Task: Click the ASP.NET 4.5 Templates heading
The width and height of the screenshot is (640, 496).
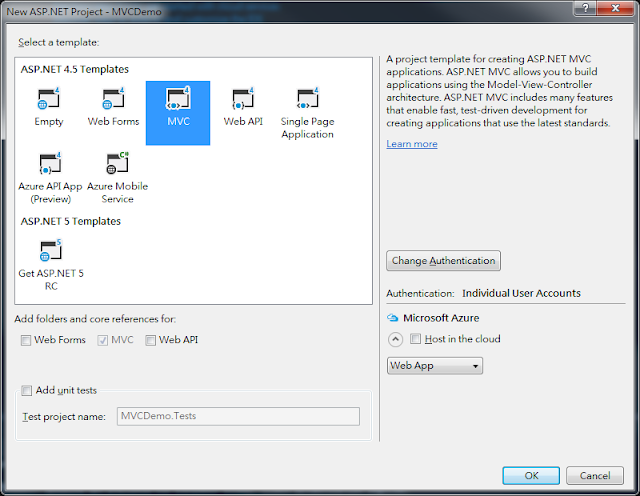Action: 75,69
